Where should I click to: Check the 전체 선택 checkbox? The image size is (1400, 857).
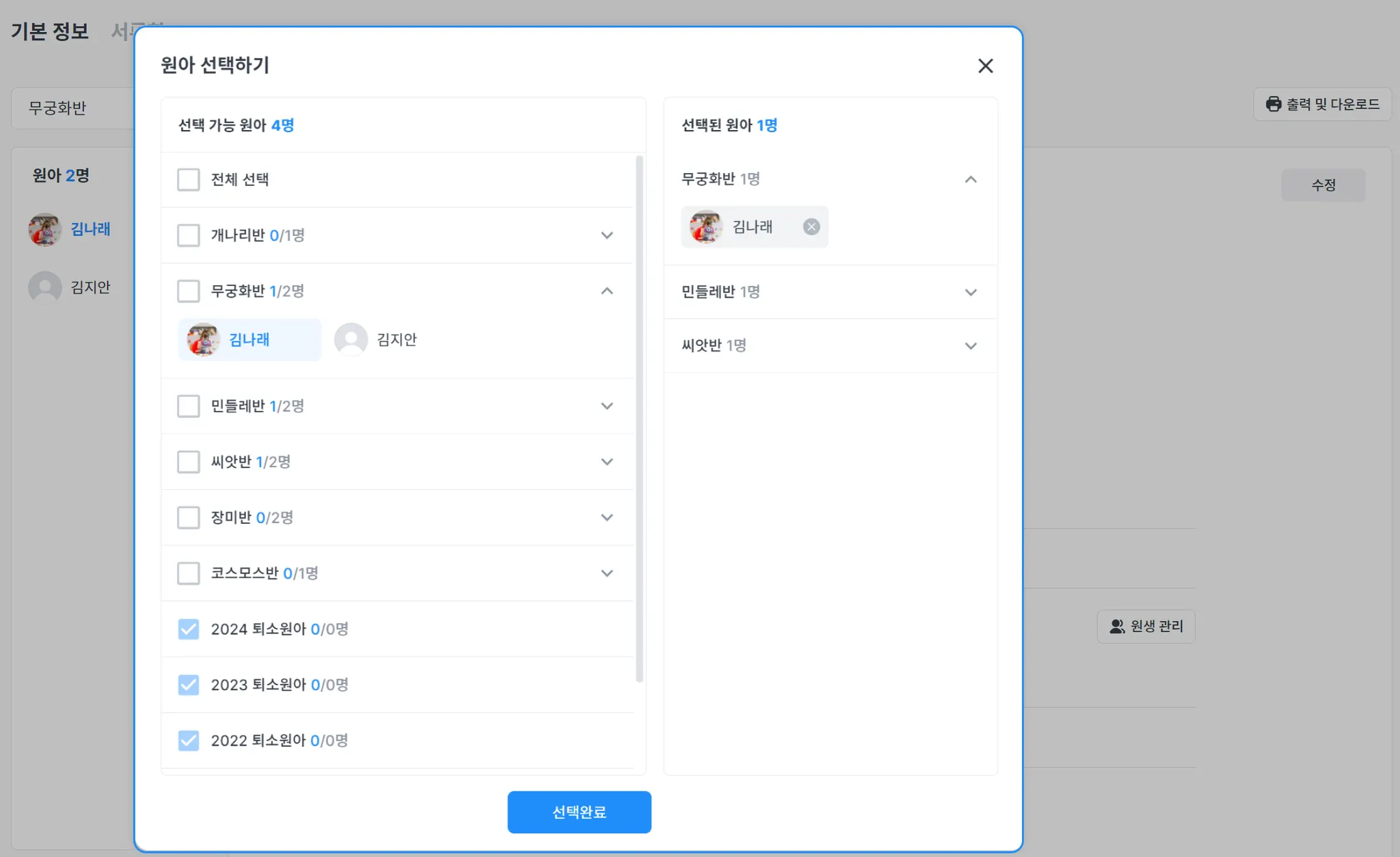(189, 180)
